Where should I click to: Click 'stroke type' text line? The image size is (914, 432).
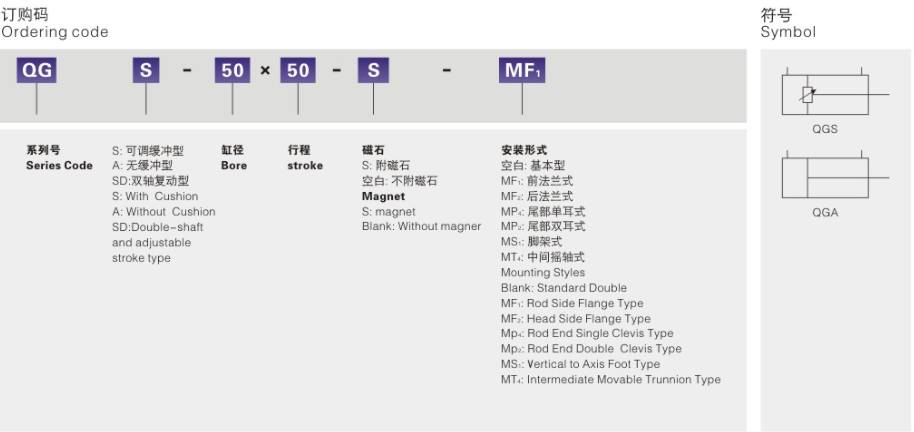click(141, 258)
